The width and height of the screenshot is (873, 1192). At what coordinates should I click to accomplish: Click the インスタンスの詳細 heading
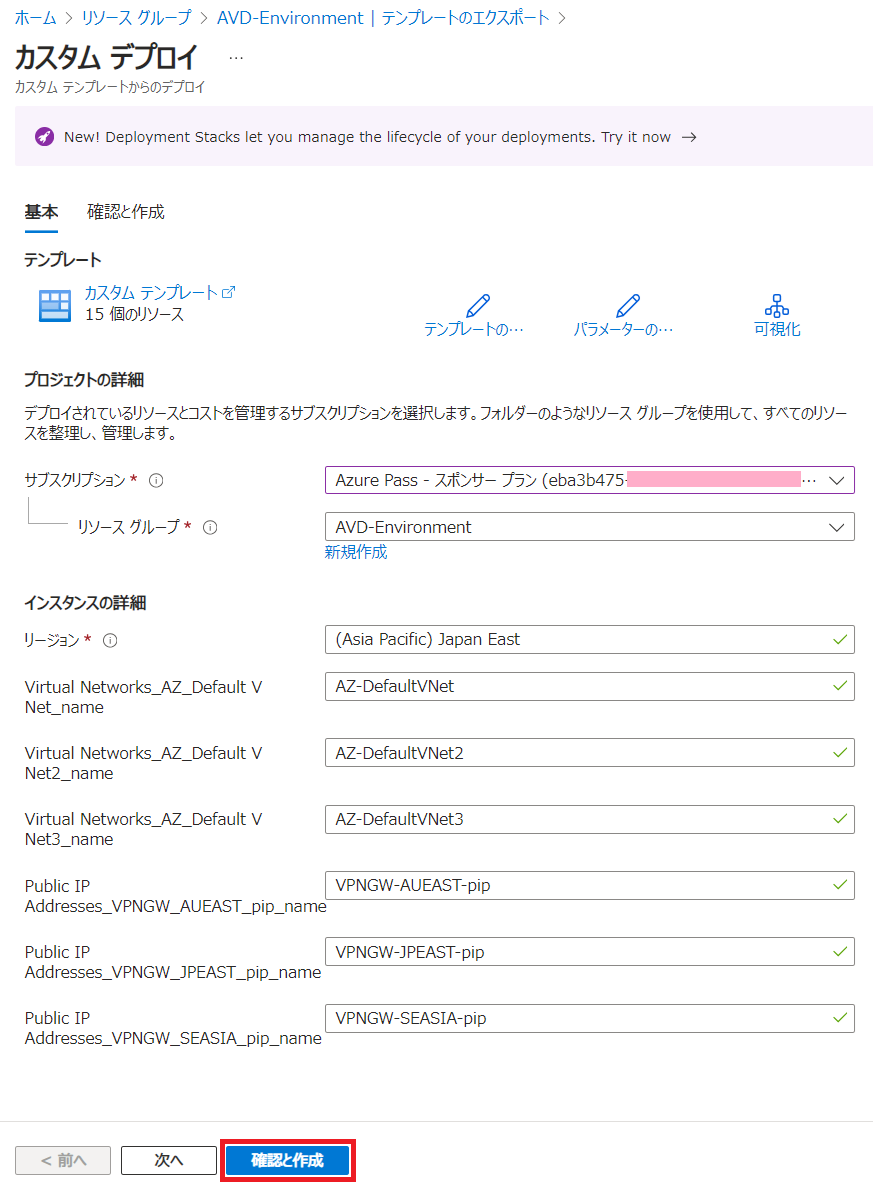[85, 603]
